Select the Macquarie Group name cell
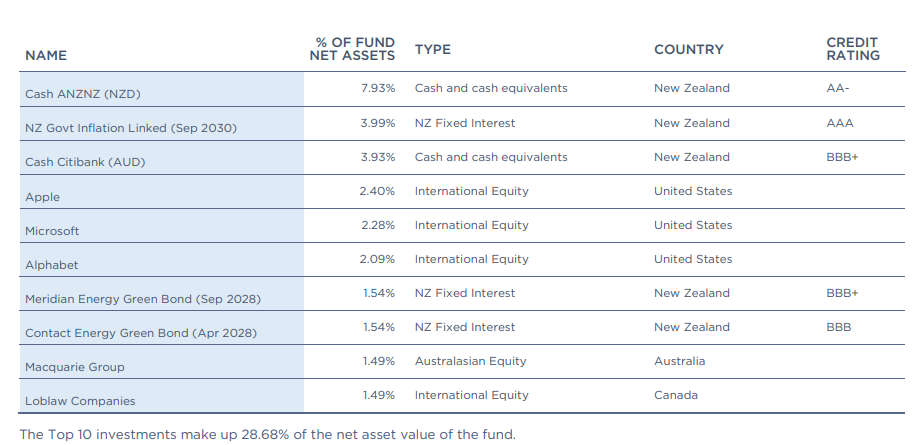Viewport: 914px width, 445px height. pyautogui.click(x=75, y=367)
